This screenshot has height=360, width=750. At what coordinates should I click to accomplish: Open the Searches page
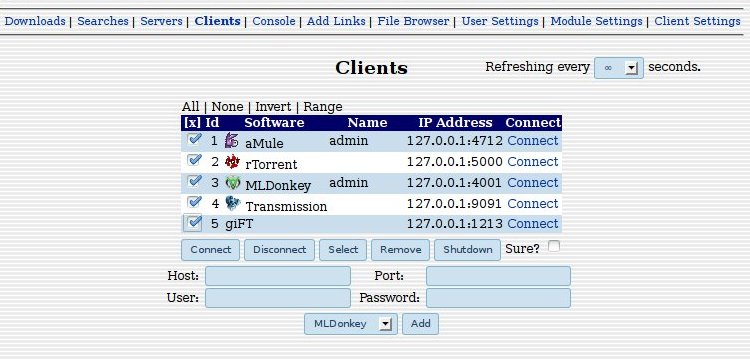[x=103, y=21]
